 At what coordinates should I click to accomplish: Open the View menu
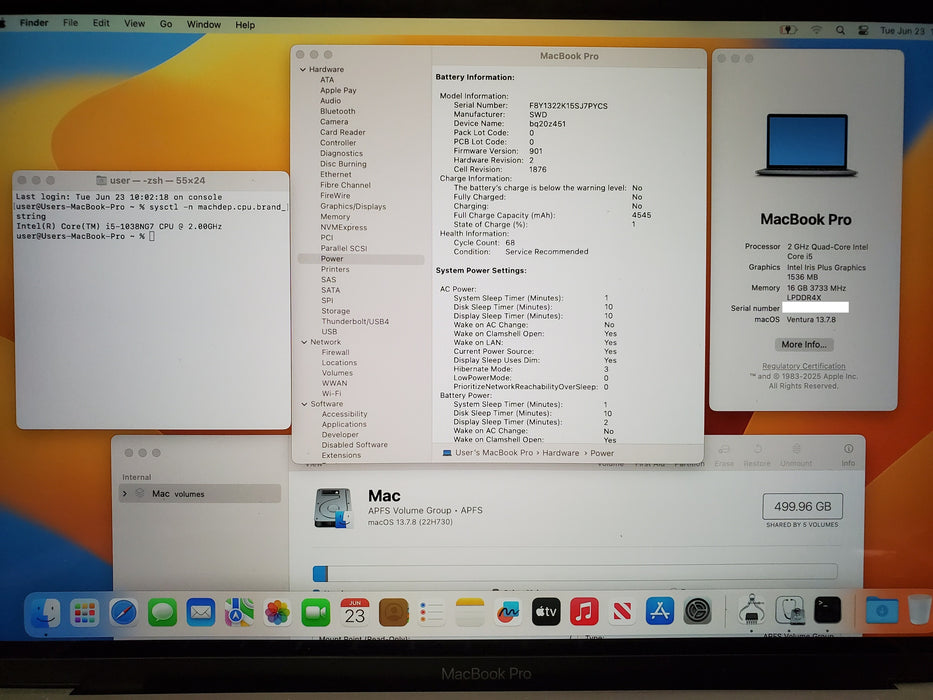(x=134, y=23)
